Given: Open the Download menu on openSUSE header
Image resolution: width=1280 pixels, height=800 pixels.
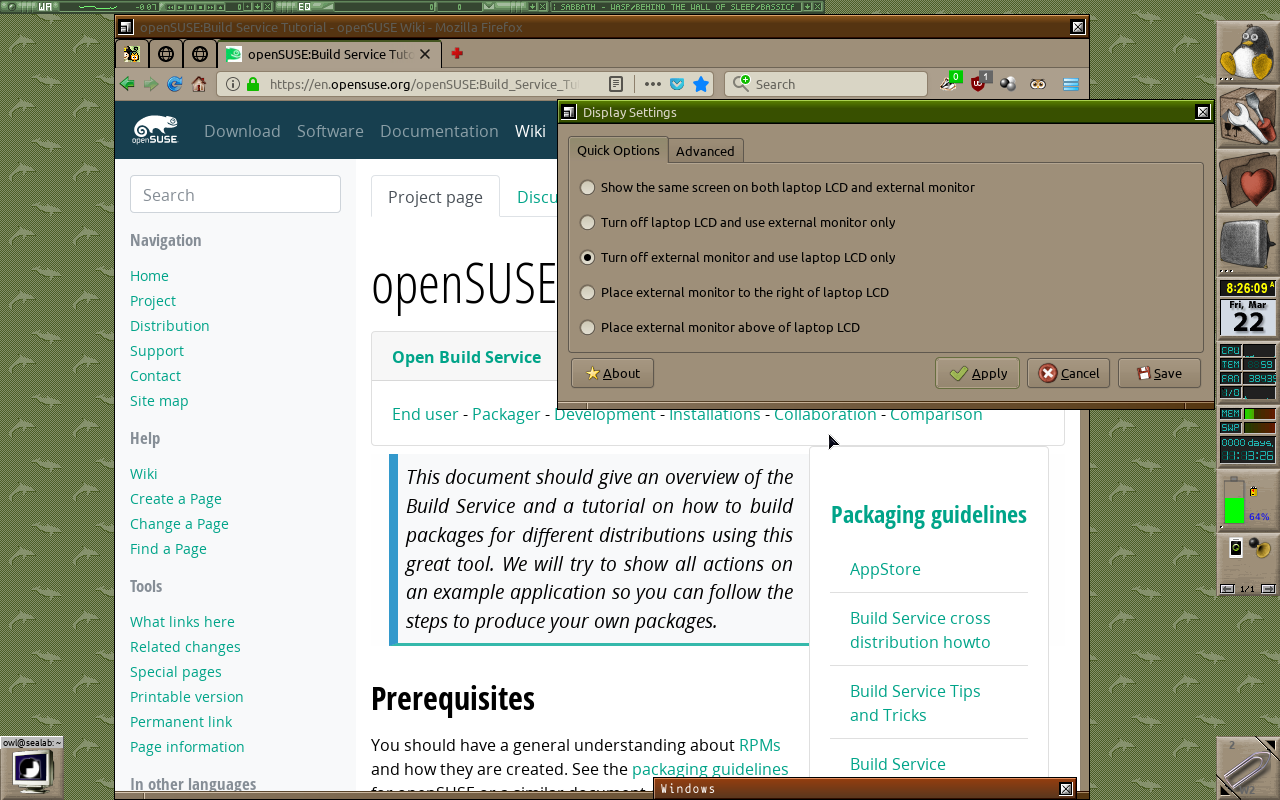Looking at the screenshot, I should coord(242,131).
